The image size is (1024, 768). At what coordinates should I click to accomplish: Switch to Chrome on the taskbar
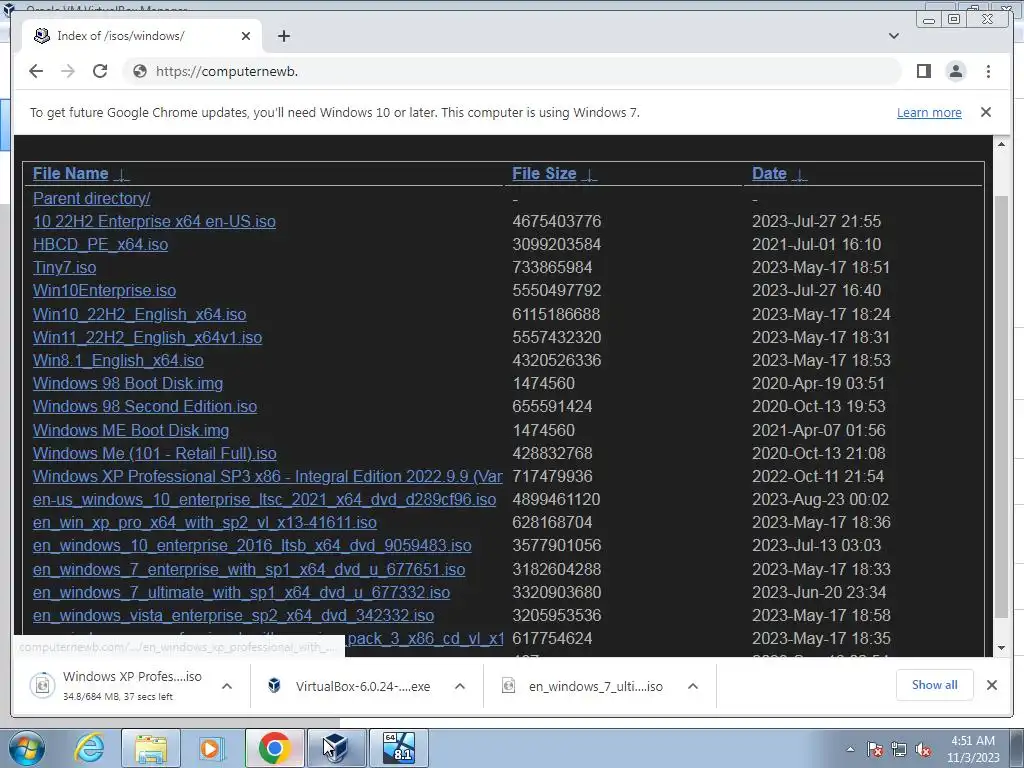pyautogui.click(x=274, y=748)
